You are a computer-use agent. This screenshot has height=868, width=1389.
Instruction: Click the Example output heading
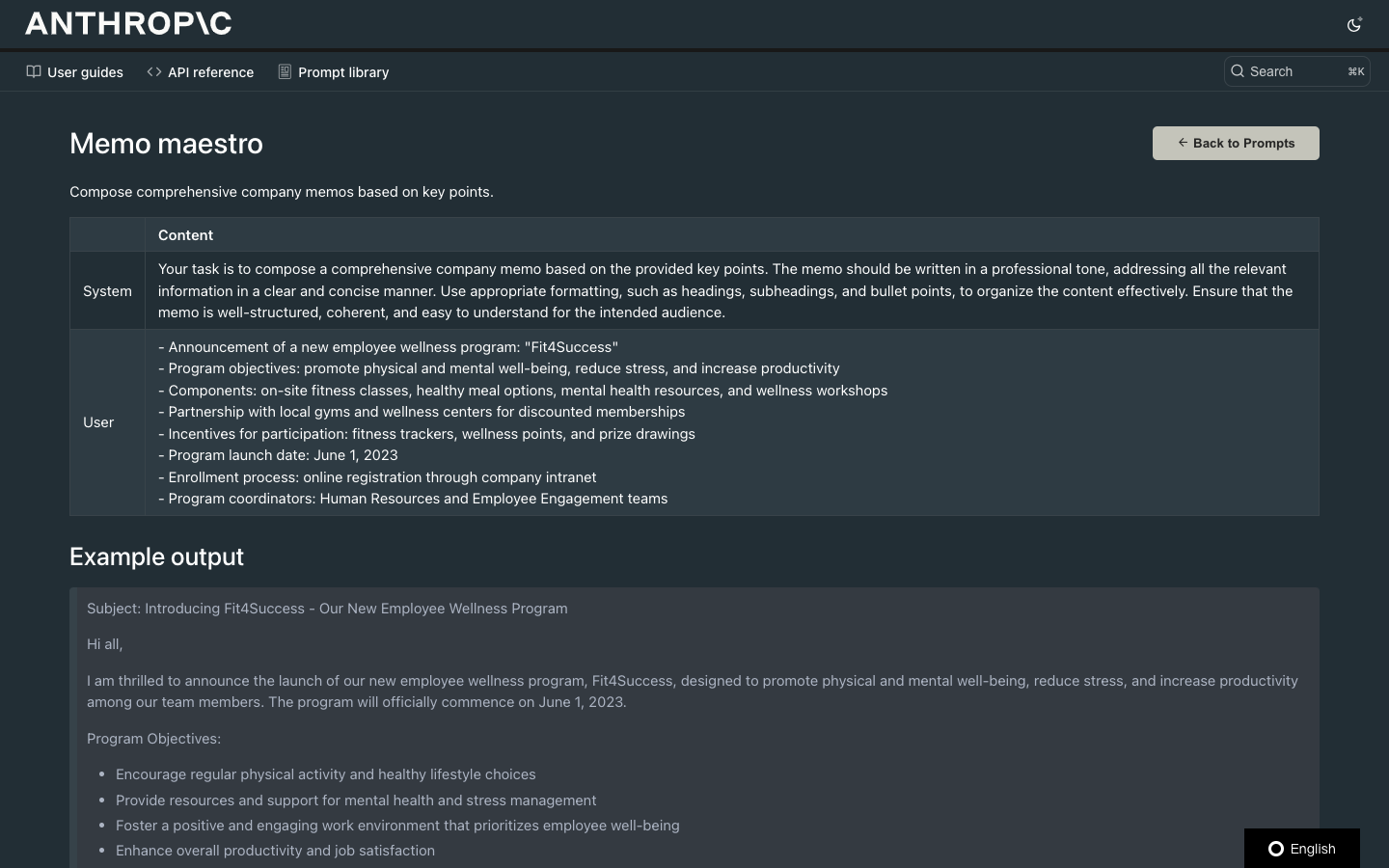click(156, 556)
